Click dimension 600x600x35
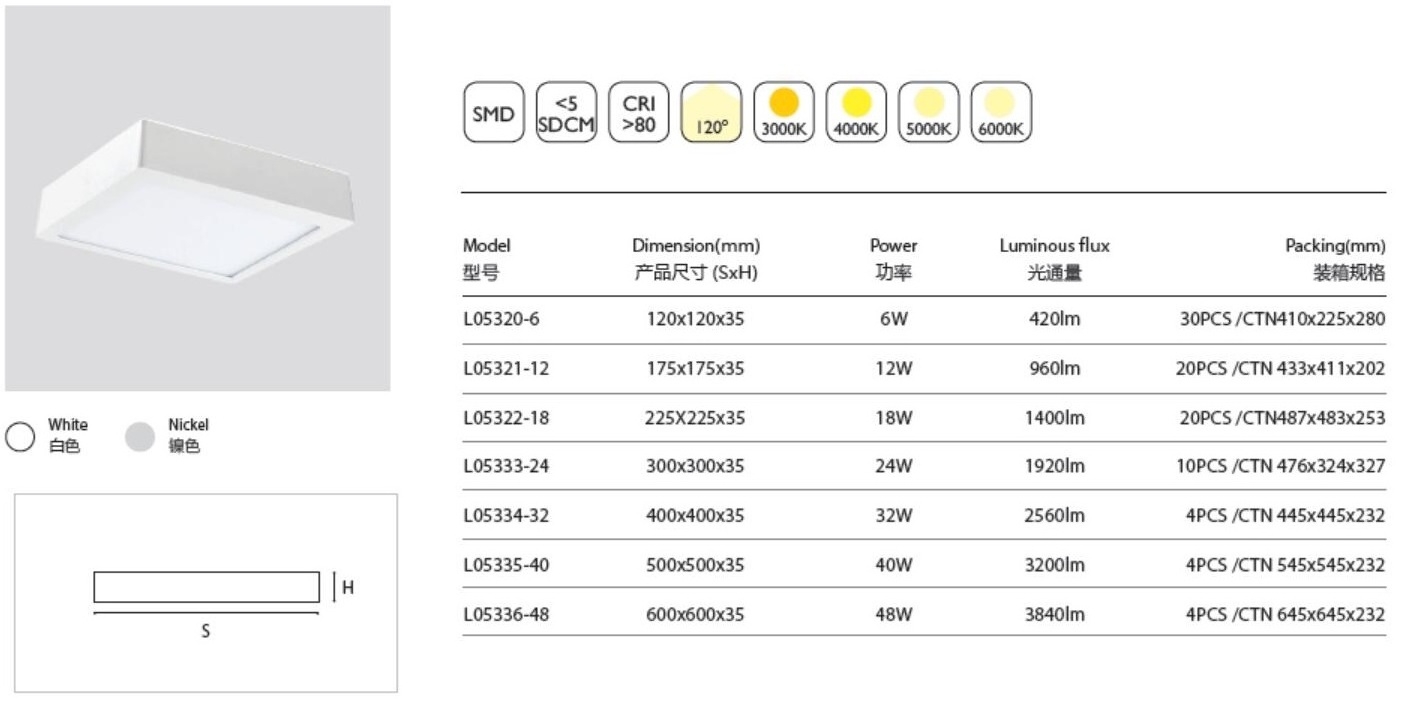Image resolution: width=1403 pixels, height=725 pixels. click(695, 614)
